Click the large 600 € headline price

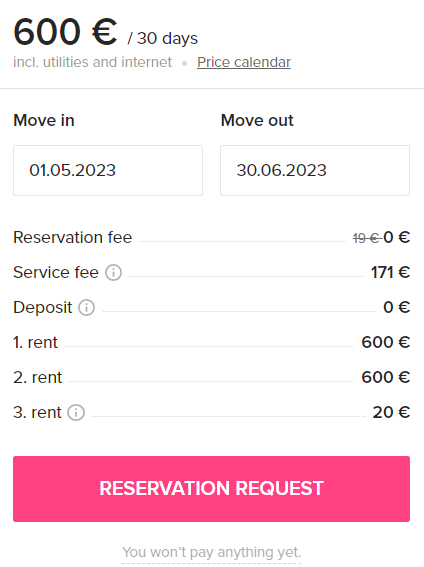pyautogui.click(x=65, y=32)
